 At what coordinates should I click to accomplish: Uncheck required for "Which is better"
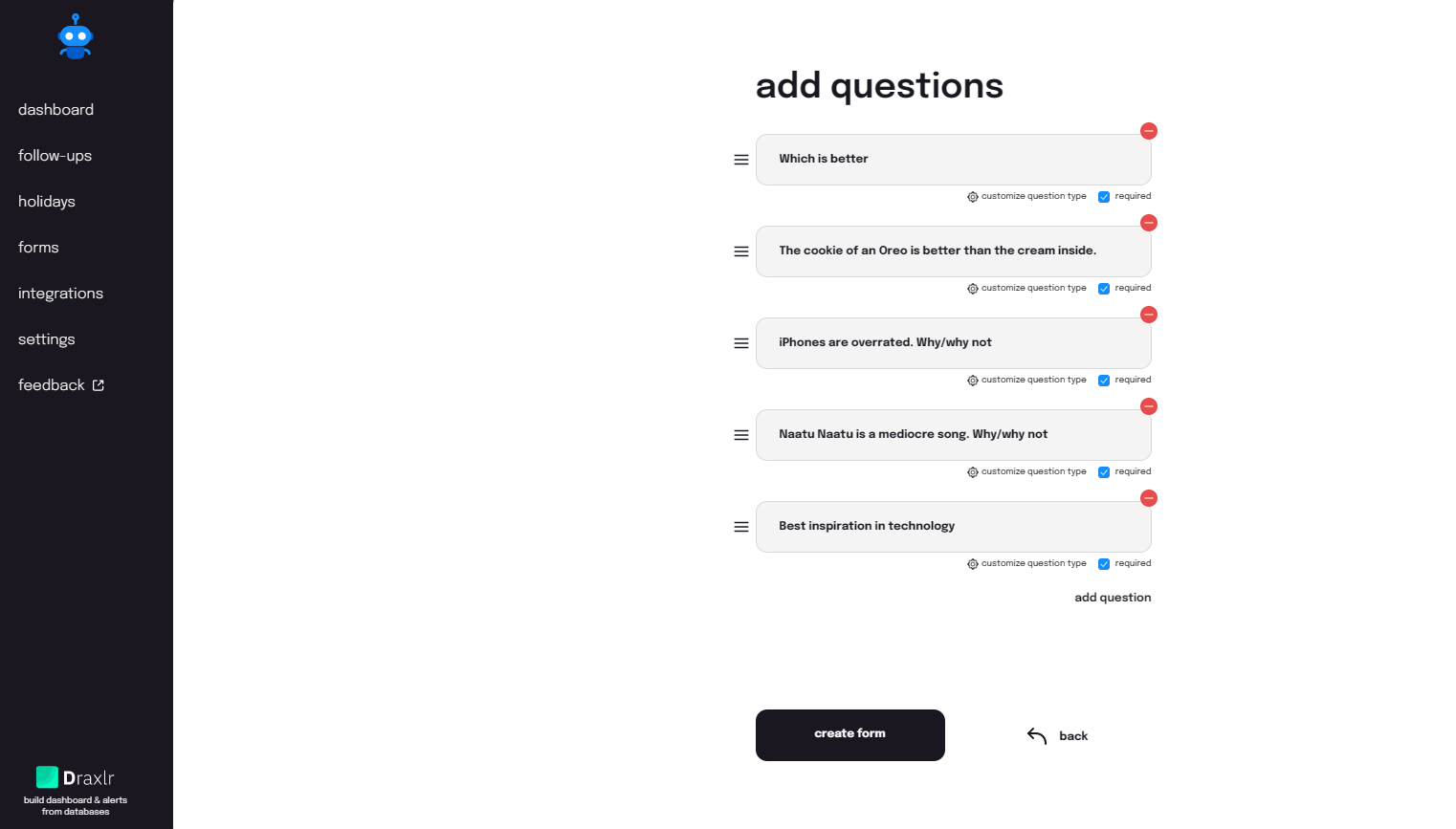tap(1104, 196)
